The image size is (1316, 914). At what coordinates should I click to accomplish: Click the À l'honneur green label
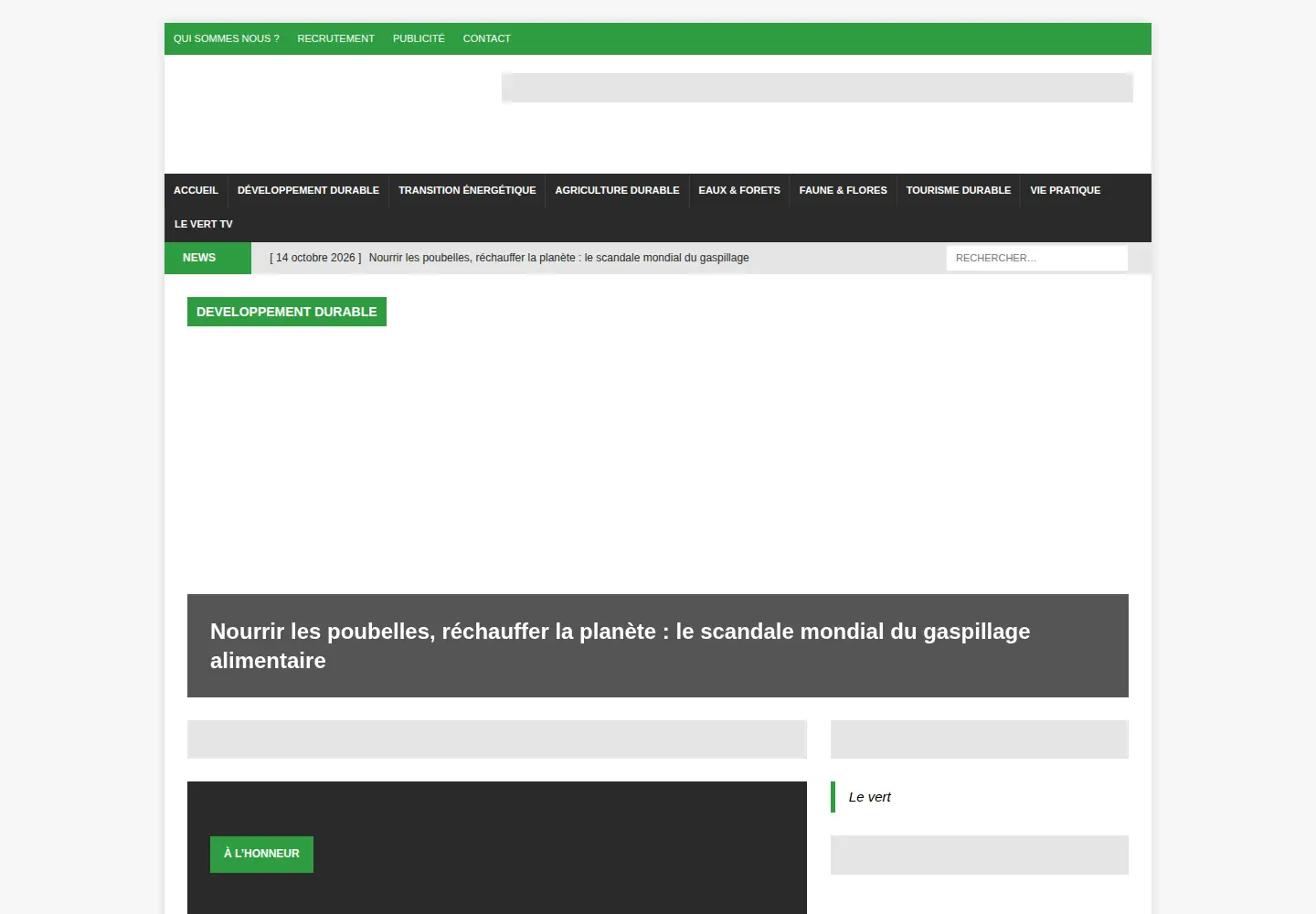(x=261, y=854)
